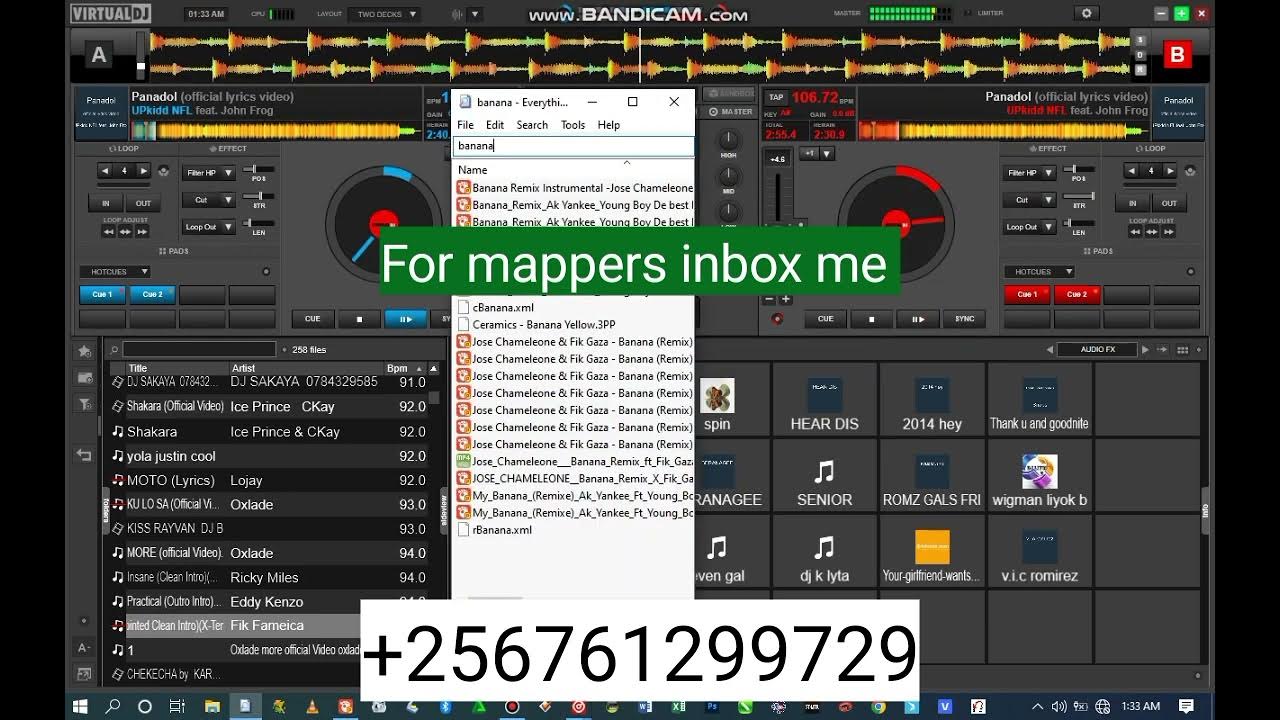Click favorites star icon in browser sidebar
The image size is (1280, 720).
point(85,351)
